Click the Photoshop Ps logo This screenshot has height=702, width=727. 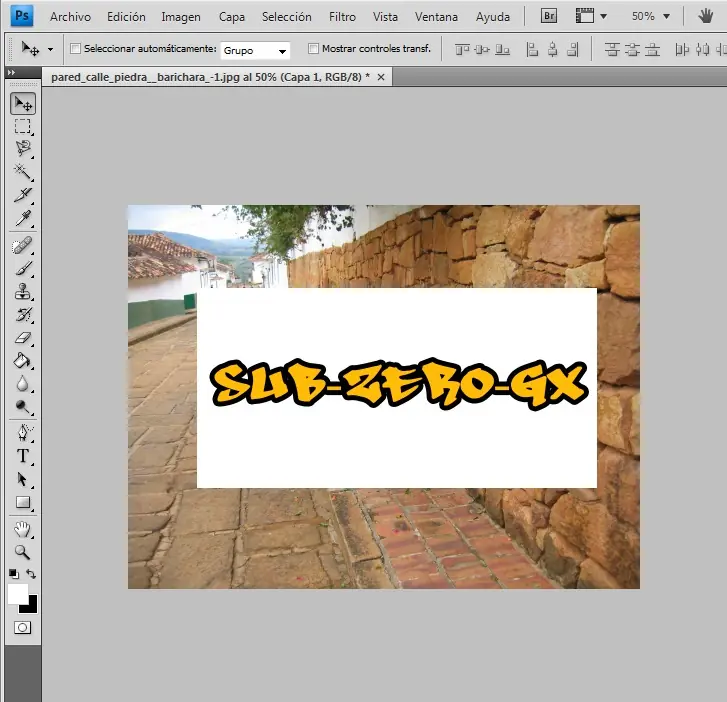click(22, 15)
